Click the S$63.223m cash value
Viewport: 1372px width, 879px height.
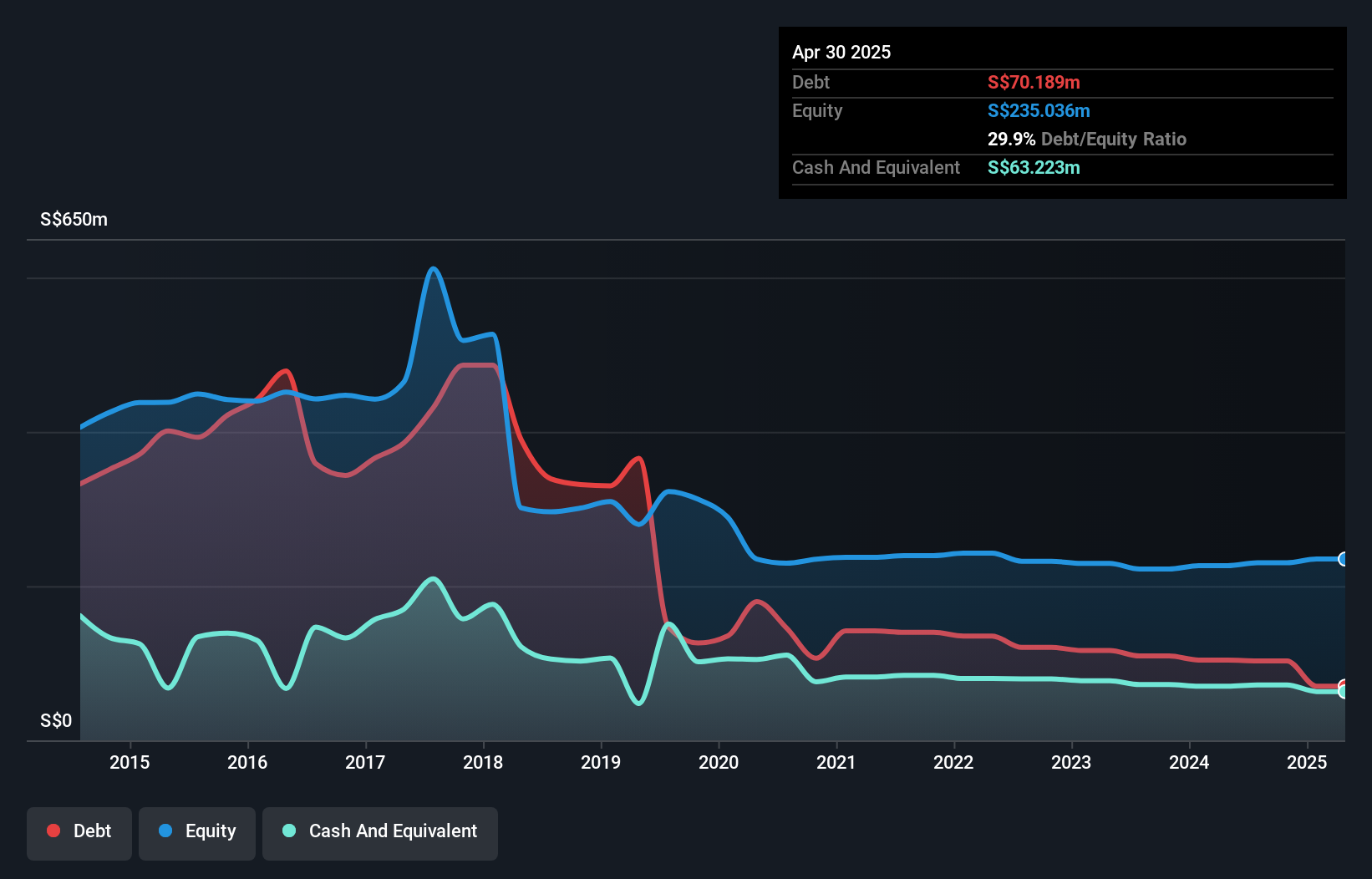click(x=1034, y=167)
